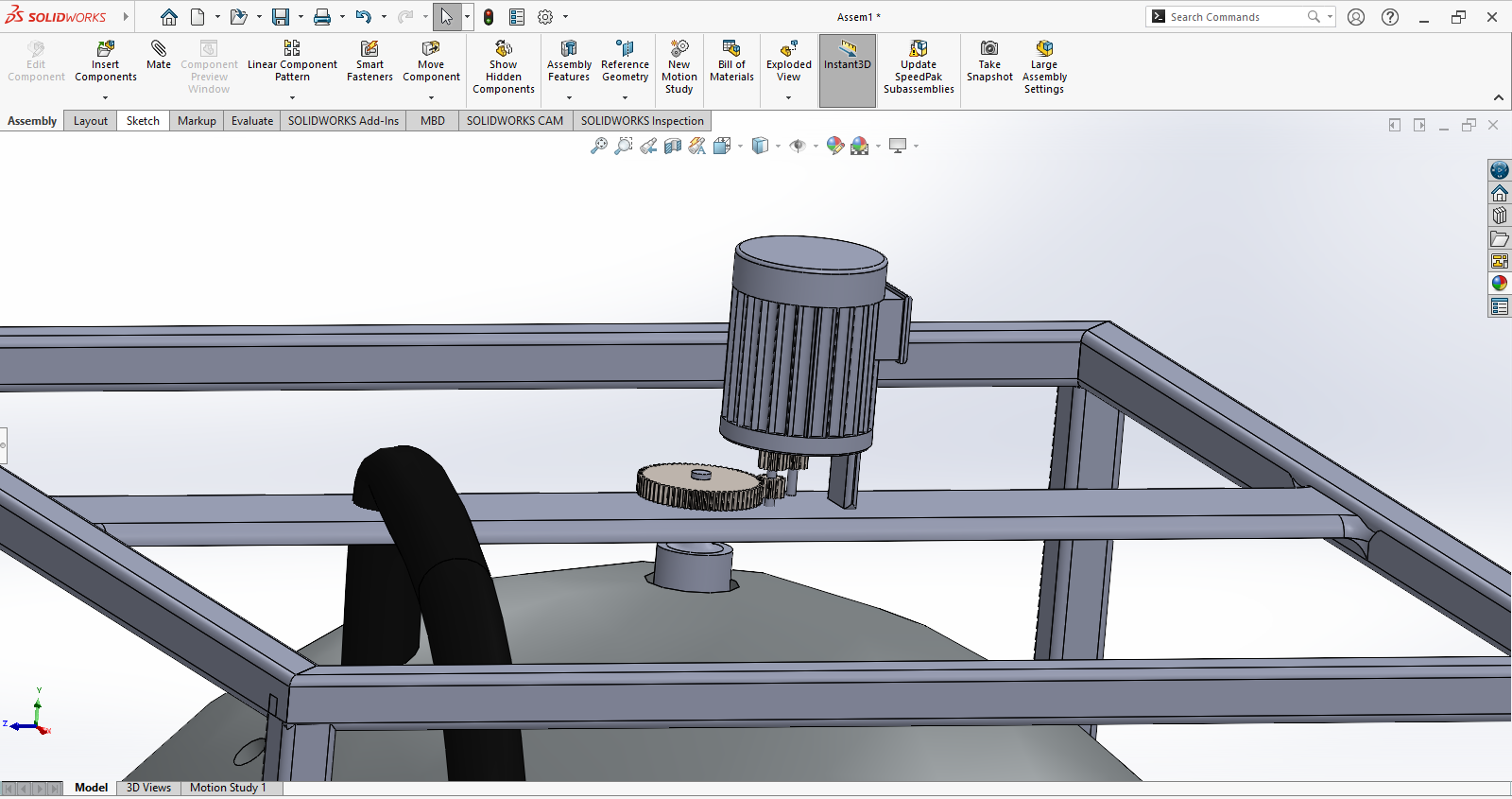Viewport: 1512px width, 799px height.
Task: Open the Design Library task pane
Action: pyautogui.click(x=1500, y=216)
